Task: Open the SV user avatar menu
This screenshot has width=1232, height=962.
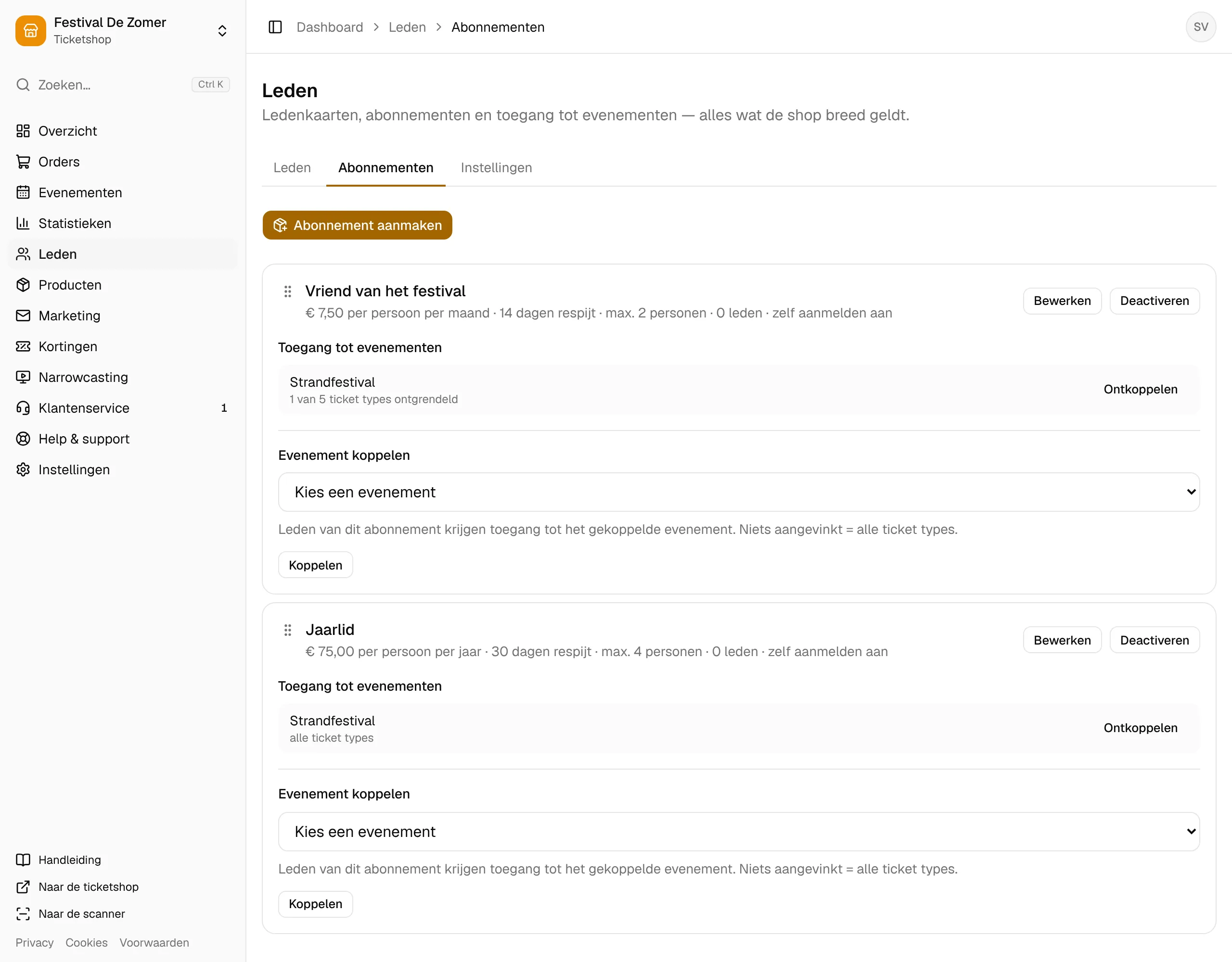Action: 1201,27
